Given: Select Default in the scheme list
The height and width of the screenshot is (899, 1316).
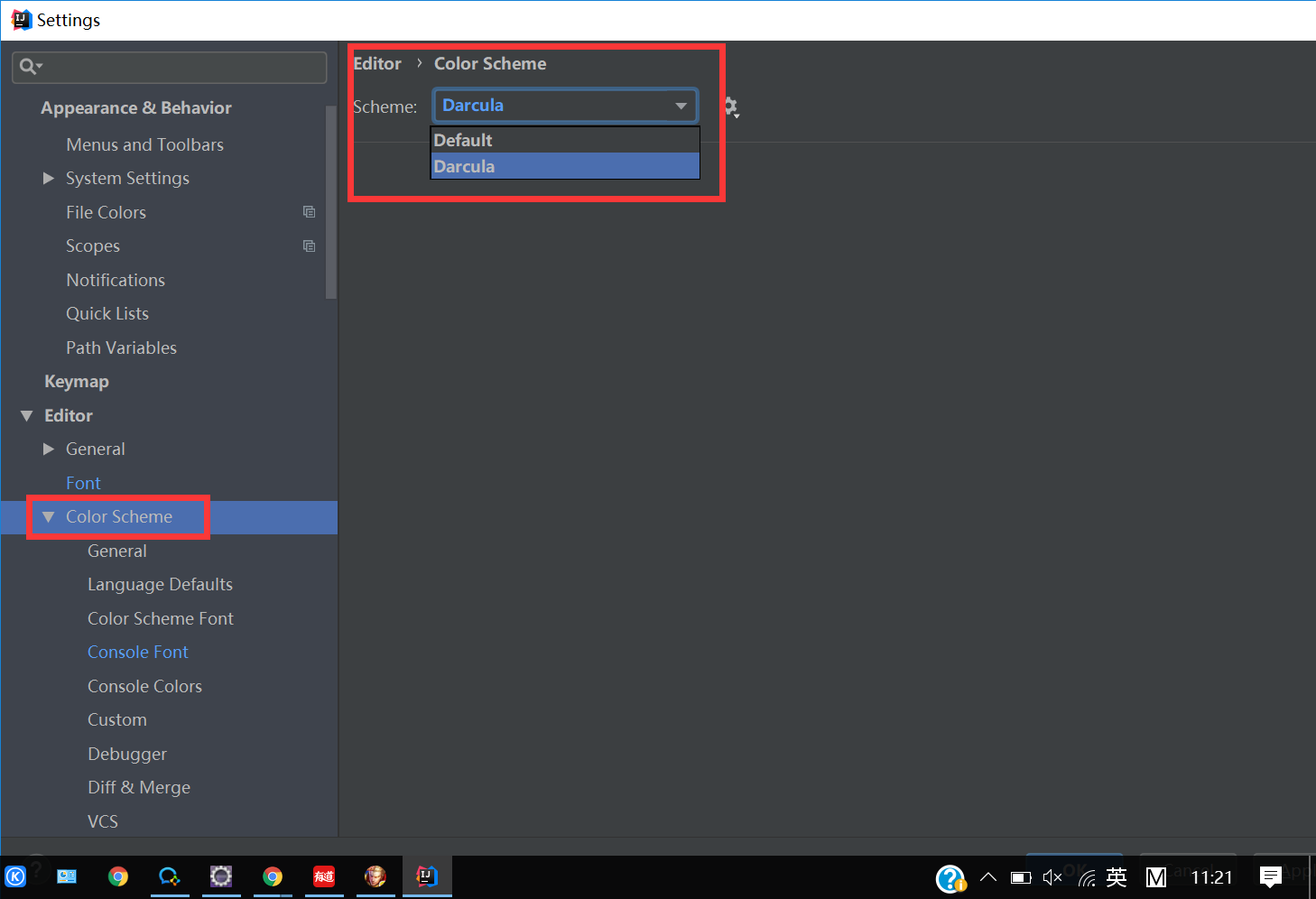Looking at the screenshot, I should (x=565, y=140).
